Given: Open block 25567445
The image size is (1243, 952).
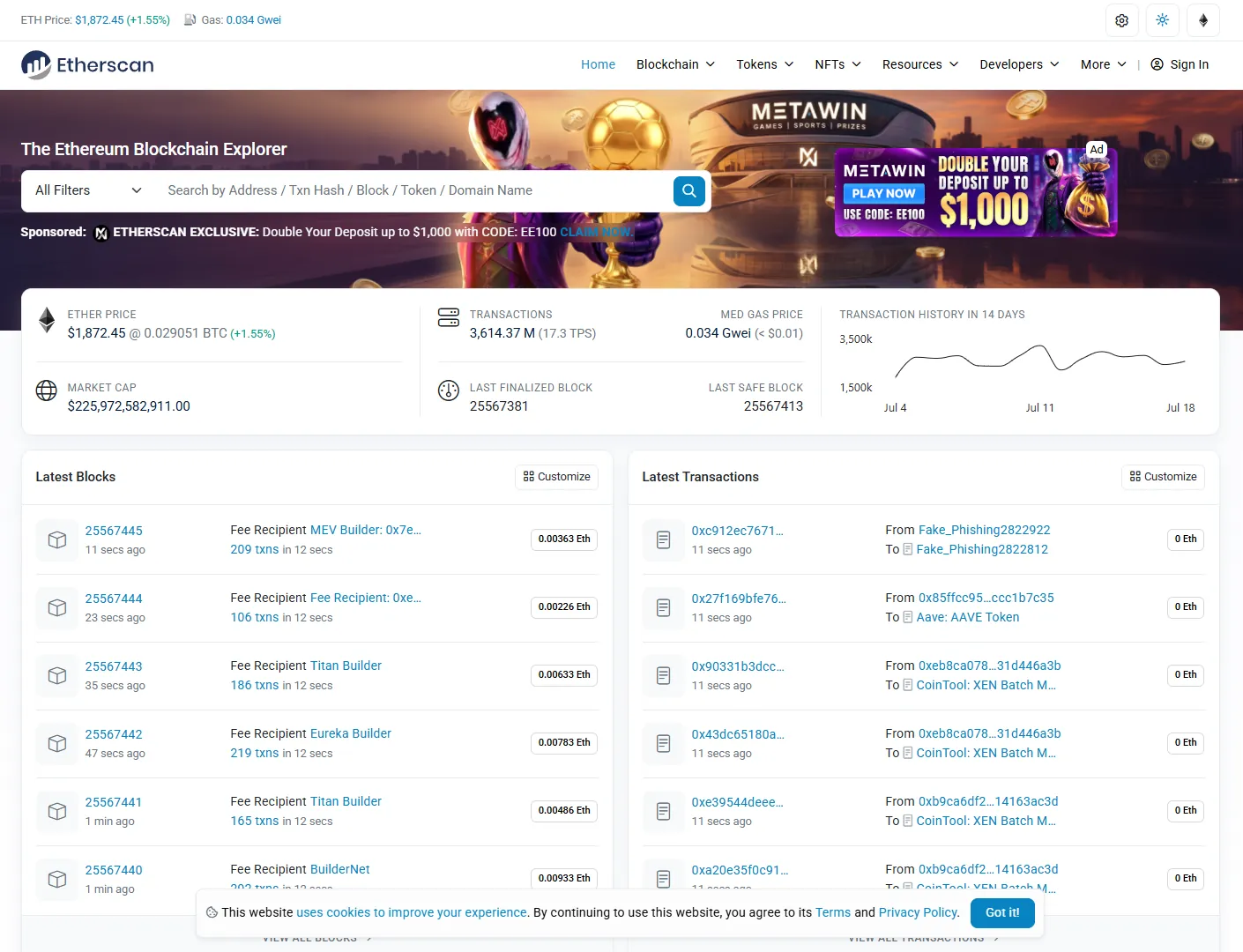Looking at the screenshot, I should point(114,531).
